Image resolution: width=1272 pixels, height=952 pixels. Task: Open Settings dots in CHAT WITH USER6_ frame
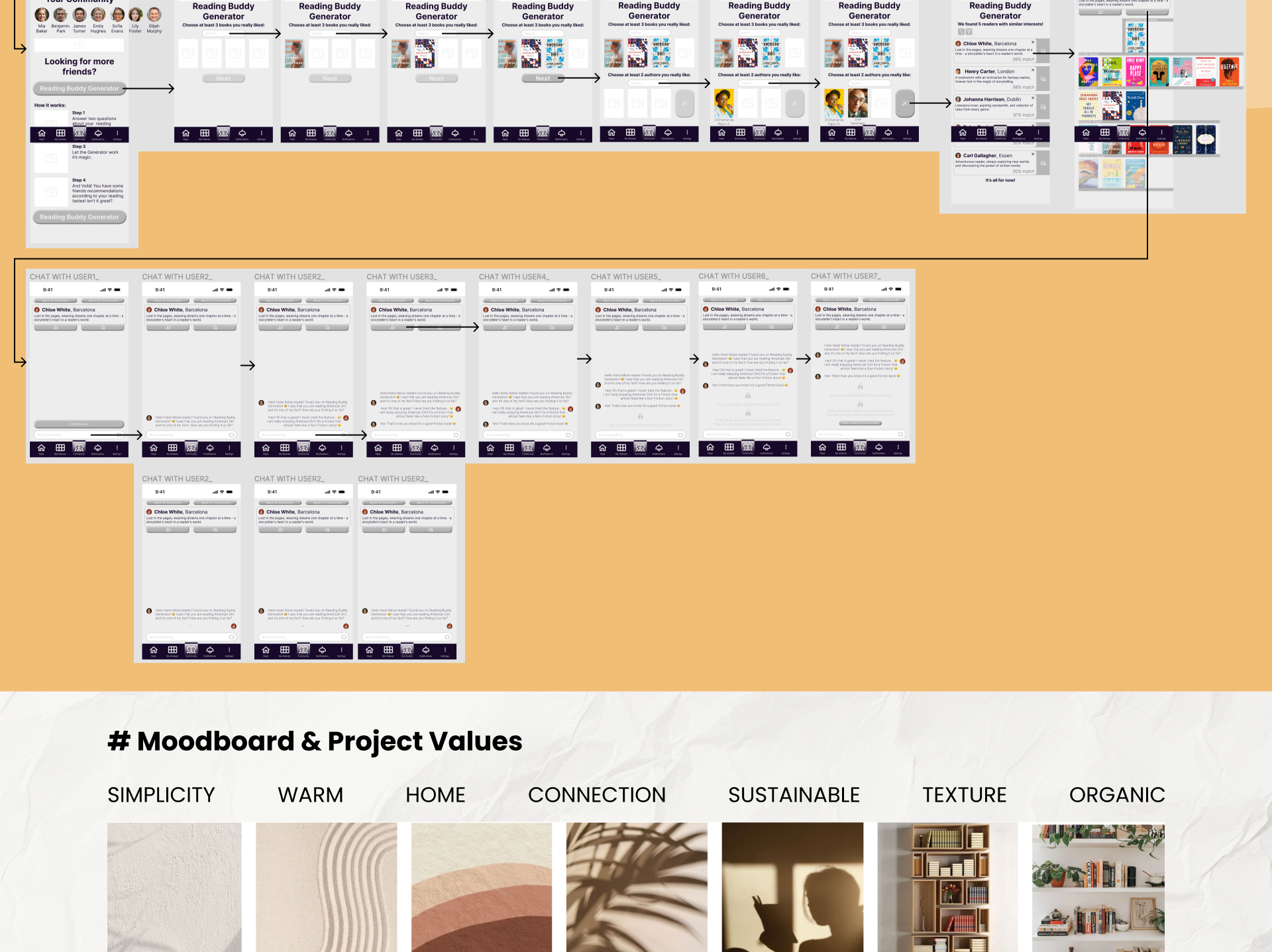coord(786,448)
